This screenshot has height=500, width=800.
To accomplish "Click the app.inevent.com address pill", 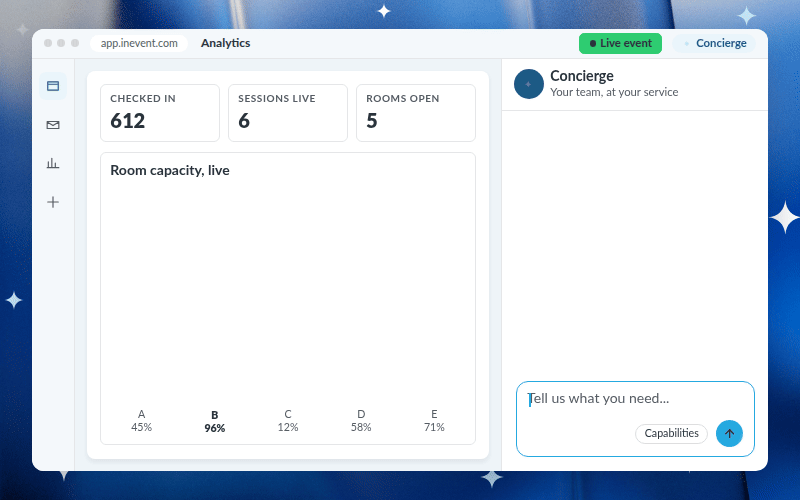I will (x=139, y=43).
